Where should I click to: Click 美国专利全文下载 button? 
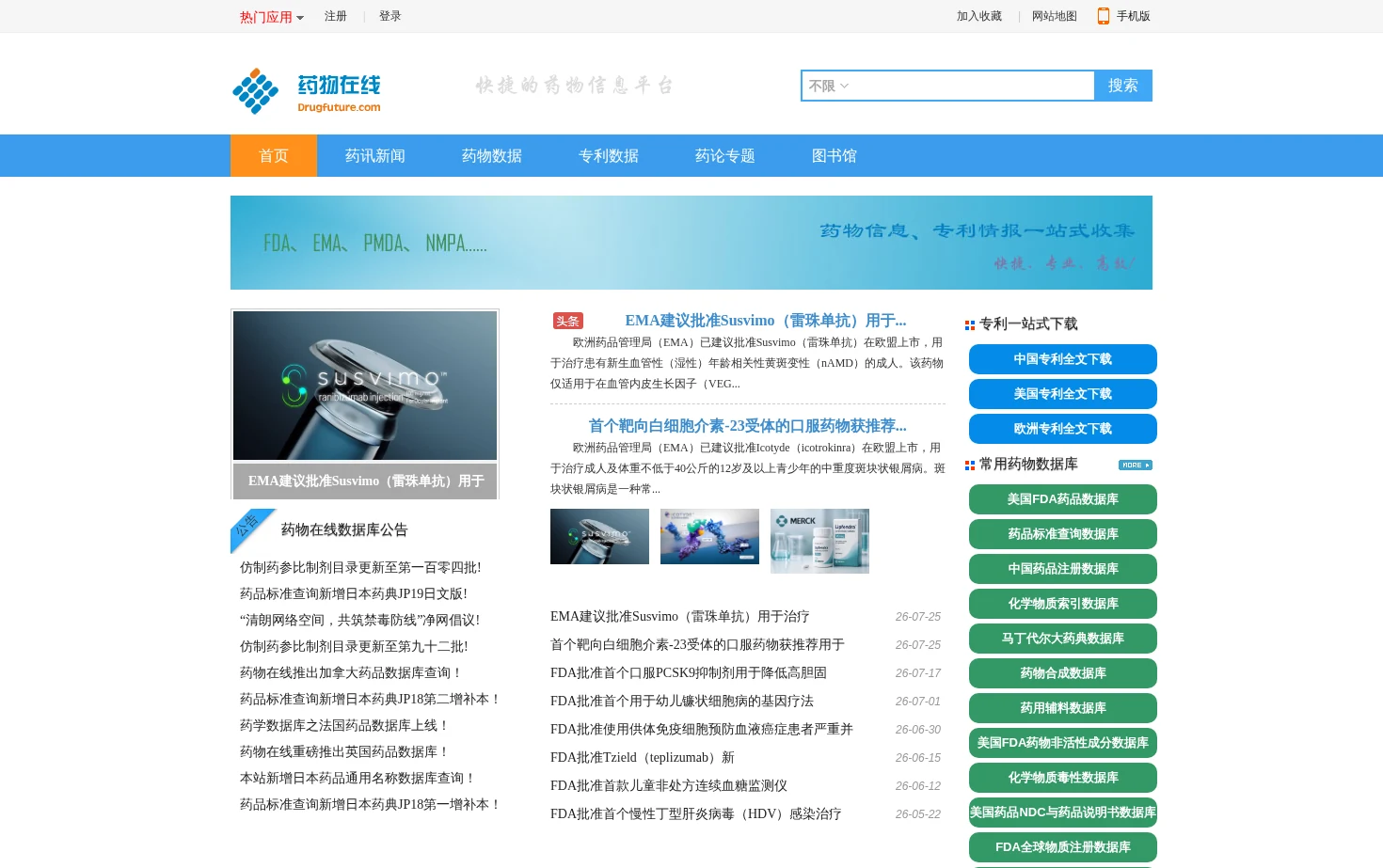[1063, 394]
